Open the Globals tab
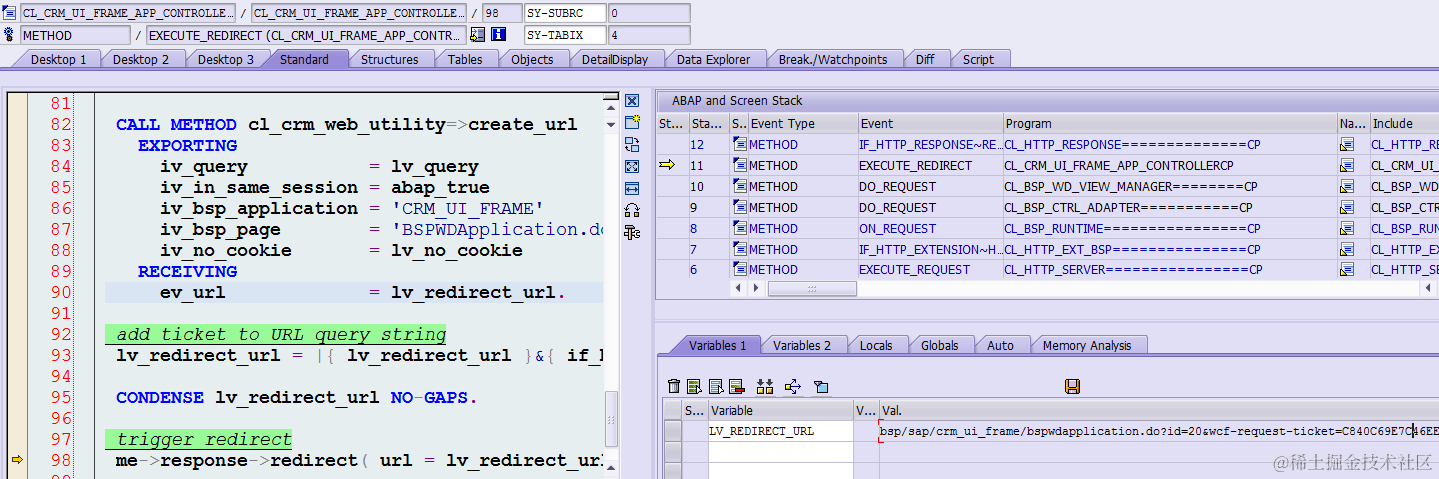 click(x=940, y=345)
